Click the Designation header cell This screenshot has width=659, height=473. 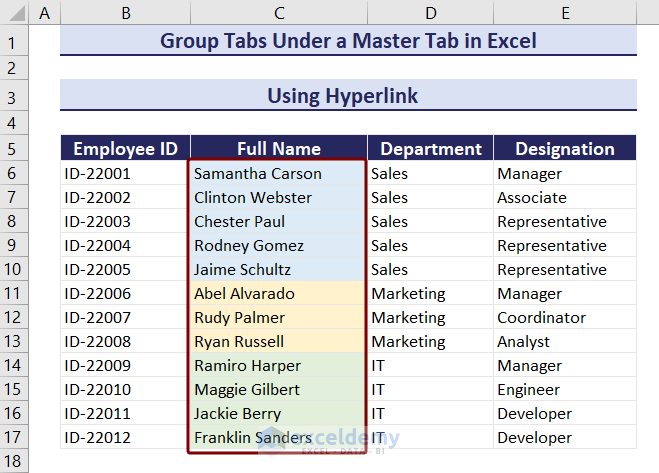pos(565,149)
